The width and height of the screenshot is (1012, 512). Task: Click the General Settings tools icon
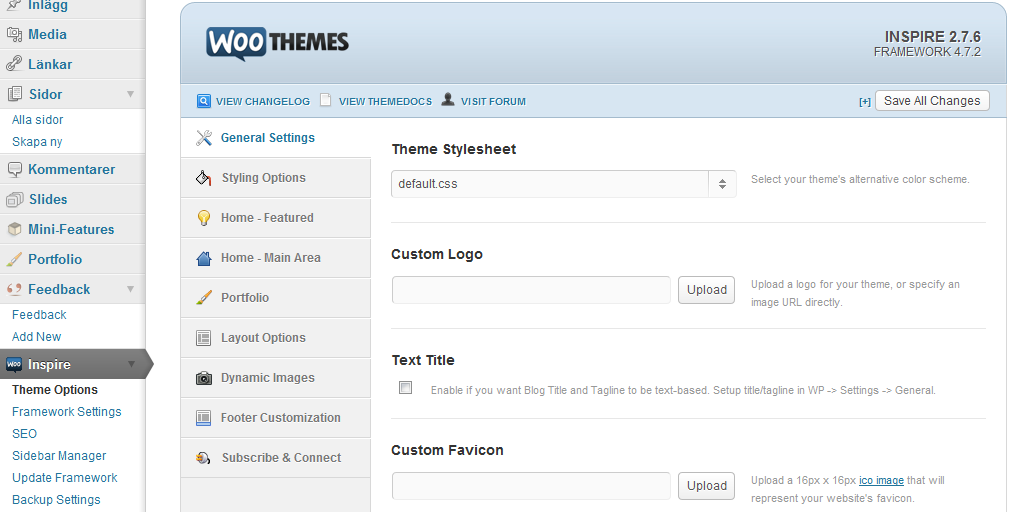point(204,138)
